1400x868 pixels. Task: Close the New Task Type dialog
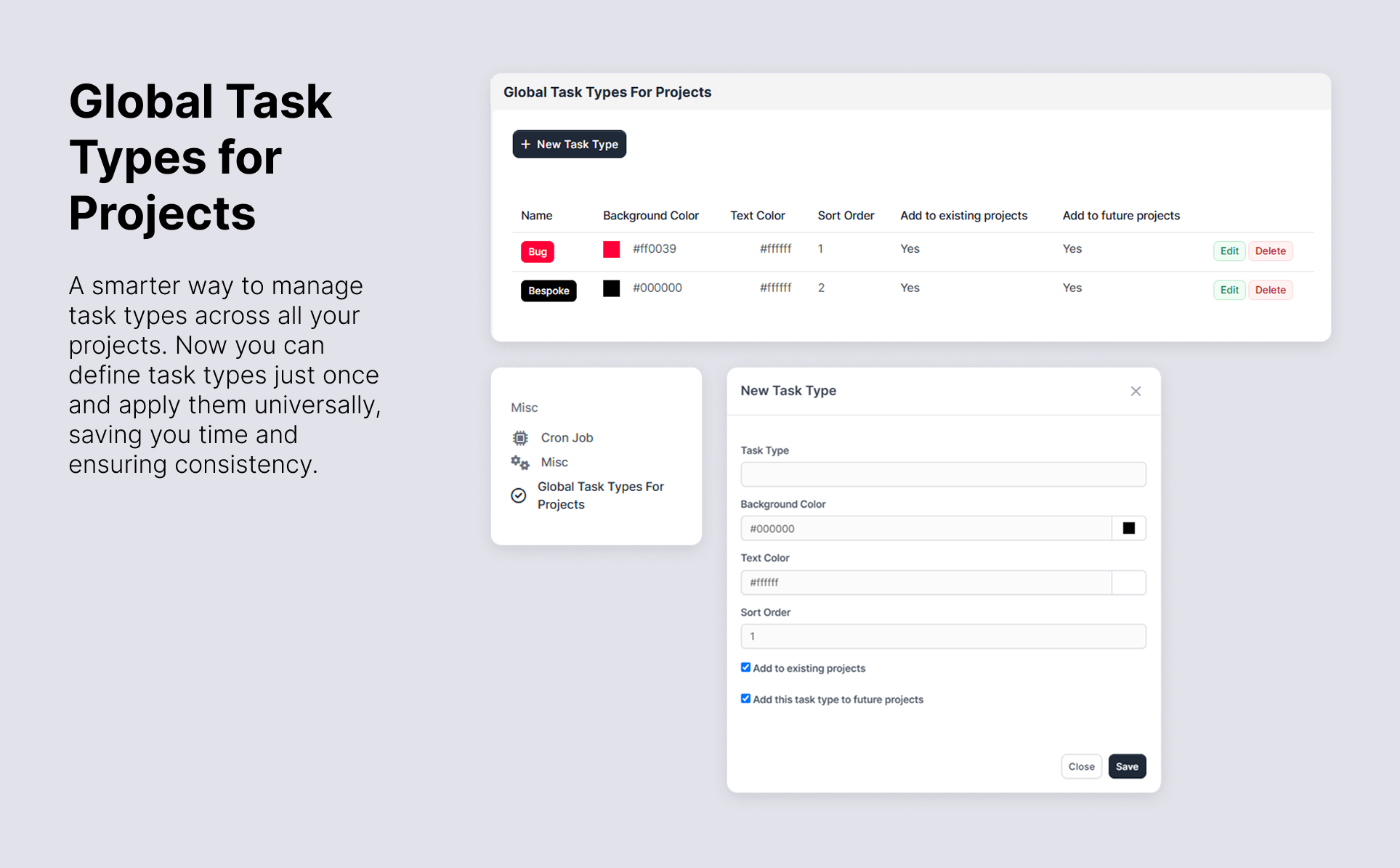tap(1136, 392)
